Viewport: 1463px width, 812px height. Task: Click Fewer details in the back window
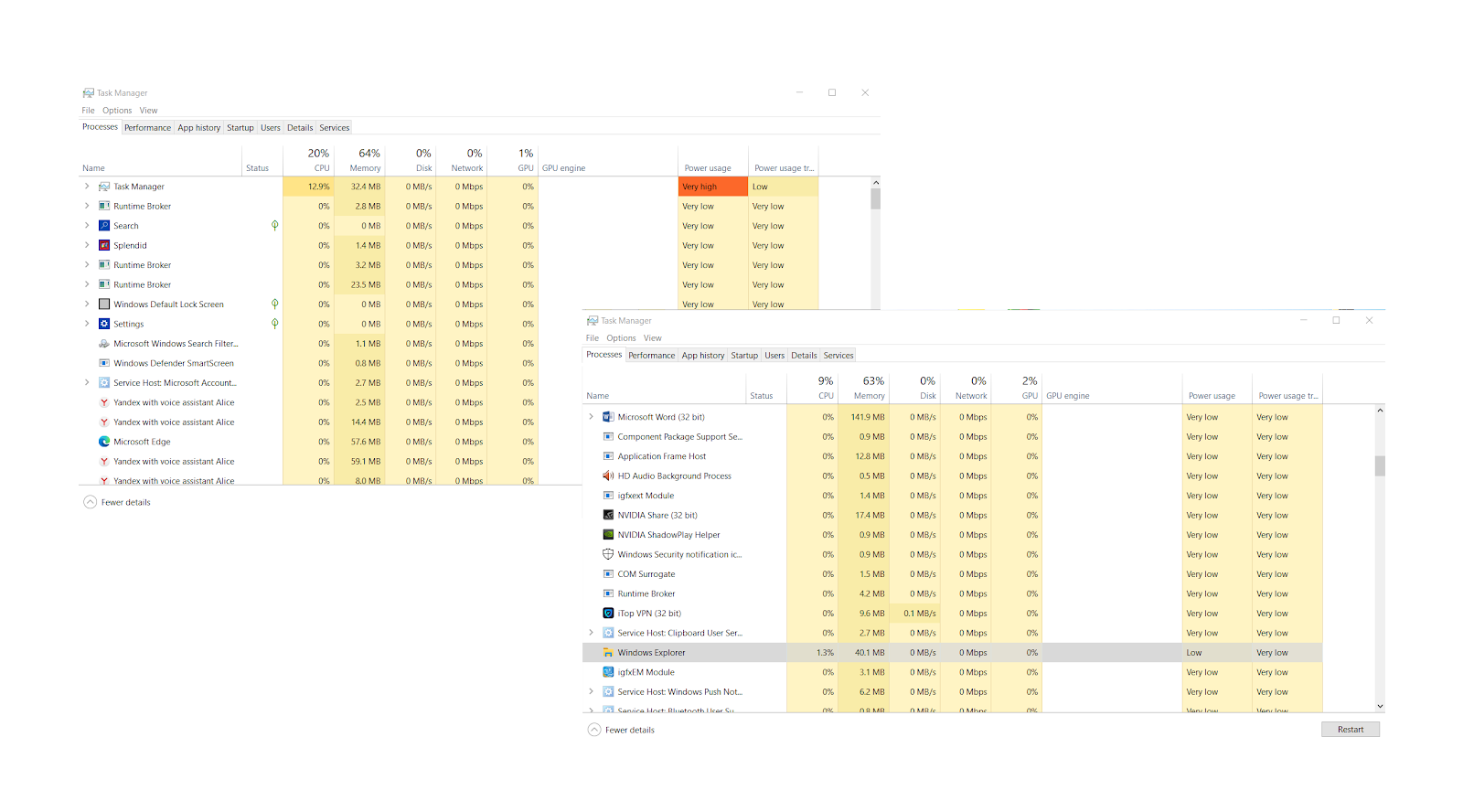117,502
